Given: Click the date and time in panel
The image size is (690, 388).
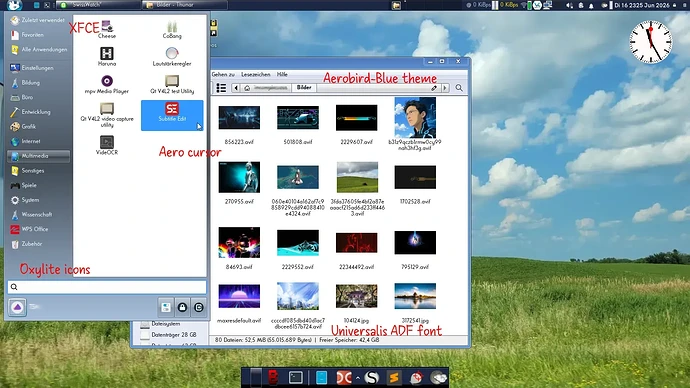Looking at the screenshot, I should [x=642, y=5].
